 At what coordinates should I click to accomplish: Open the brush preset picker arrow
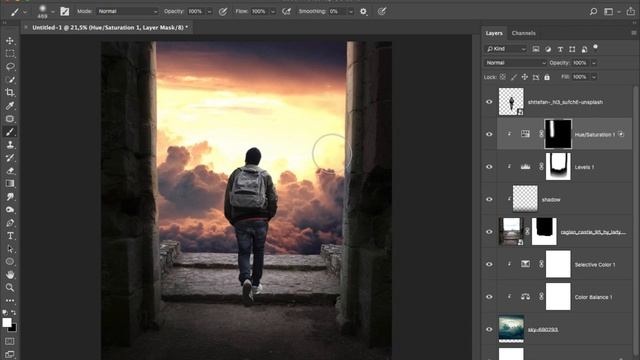[53, 12]
